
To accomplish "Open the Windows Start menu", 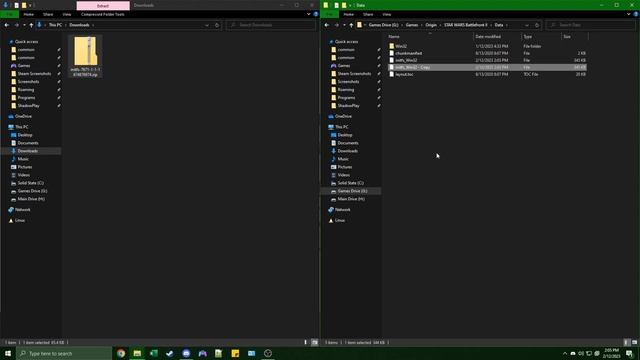I will click(8, 353).
